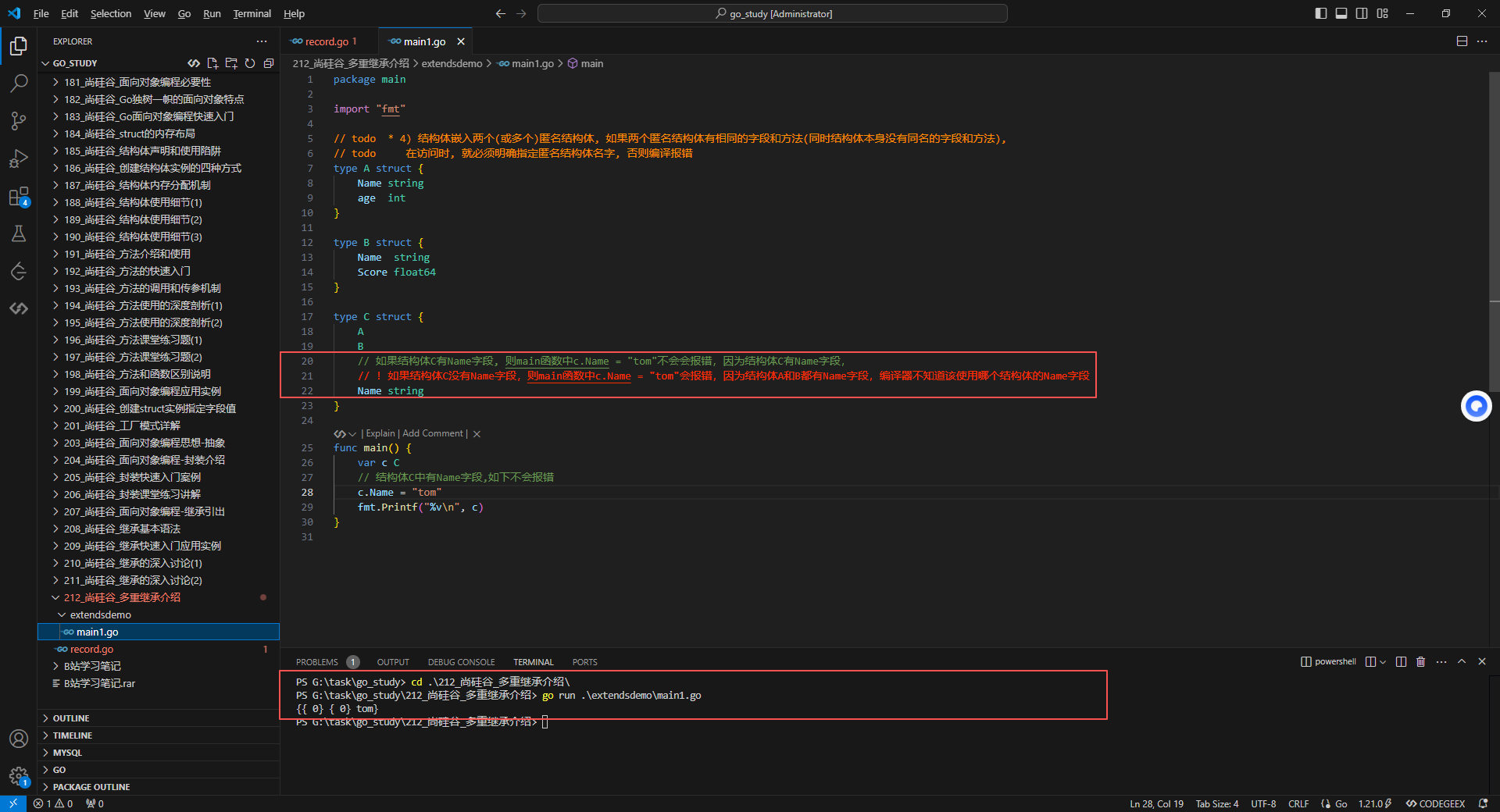Open editor More Actions ellipsis
The image size is (1500, 812).
(x=1482, y=41)
